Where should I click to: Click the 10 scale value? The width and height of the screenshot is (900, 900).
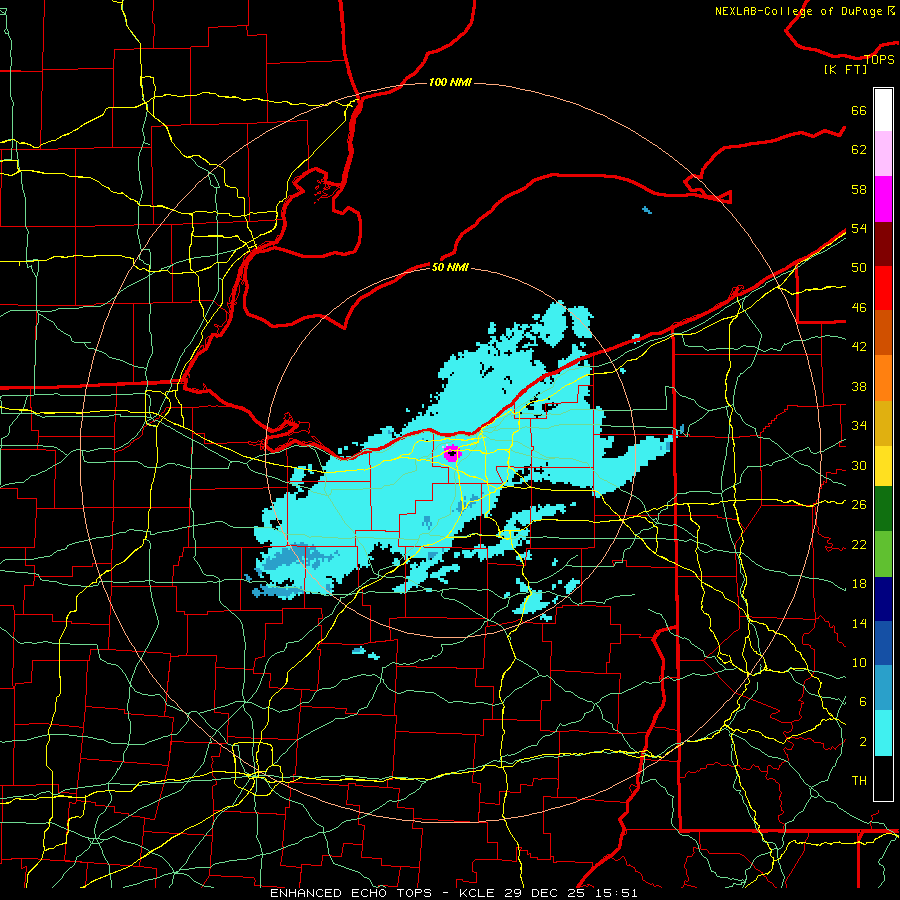click(x=859, y=662)
